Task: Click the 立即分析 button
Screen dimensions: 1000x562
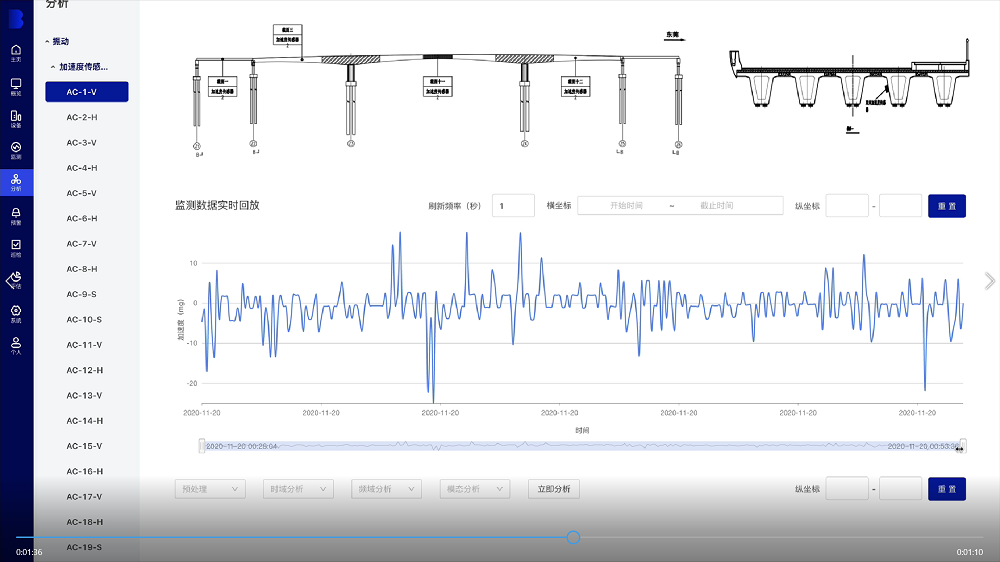Action: coord(553,489)
